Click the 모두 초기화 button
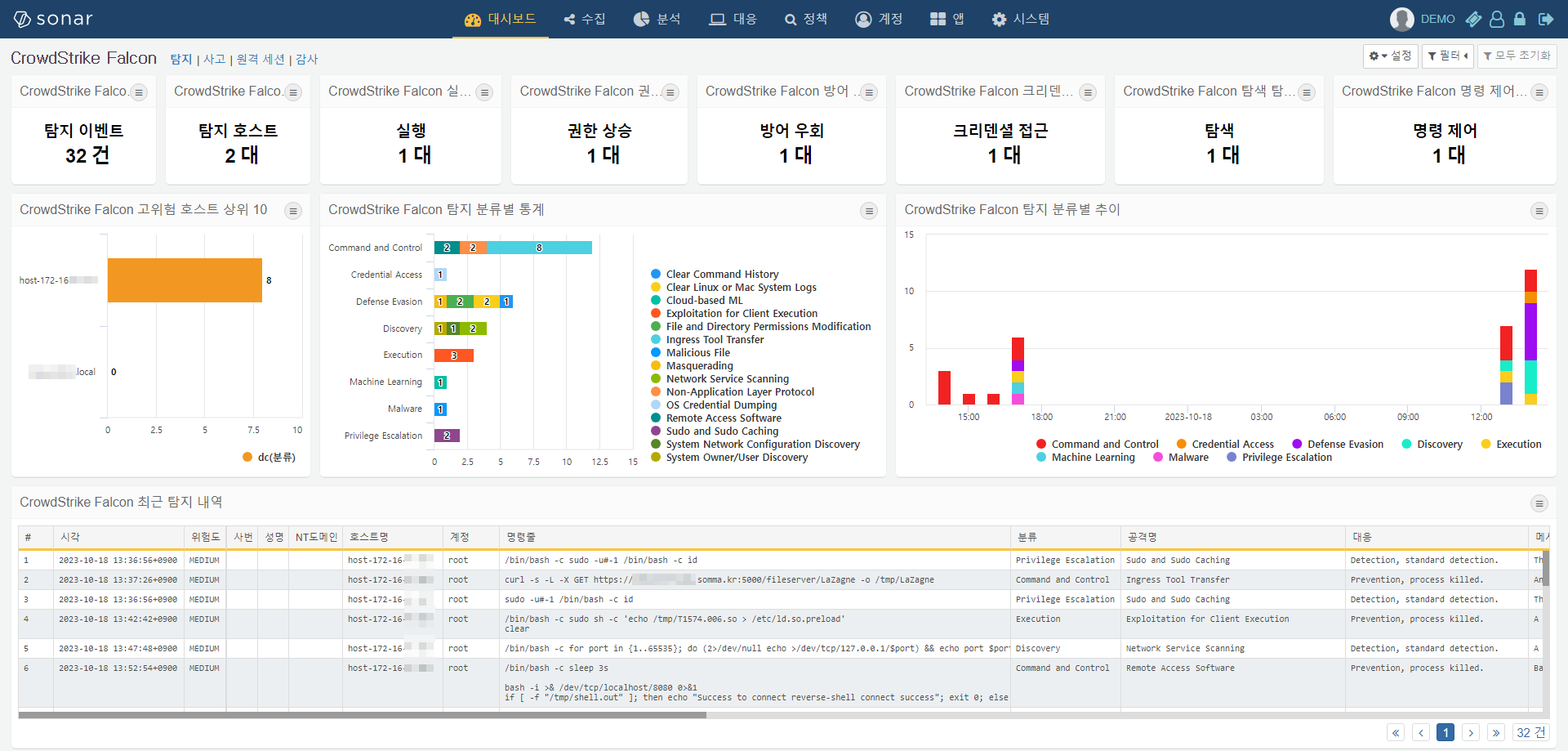The height and width of the screenshot is (751, 1568). pos(1517,56)
